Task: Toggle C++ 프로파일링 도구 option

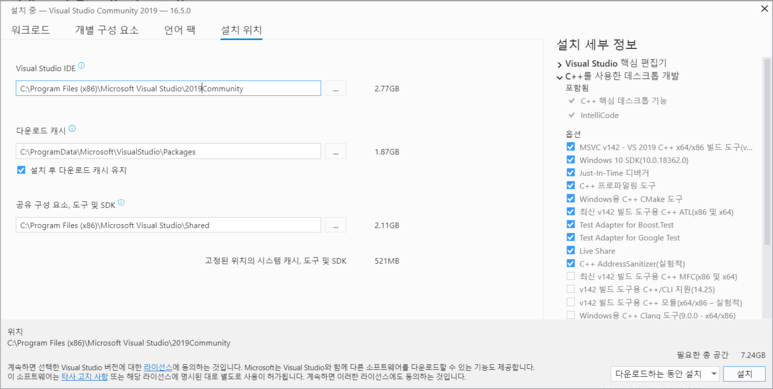Action: click(x=571, y=185)
